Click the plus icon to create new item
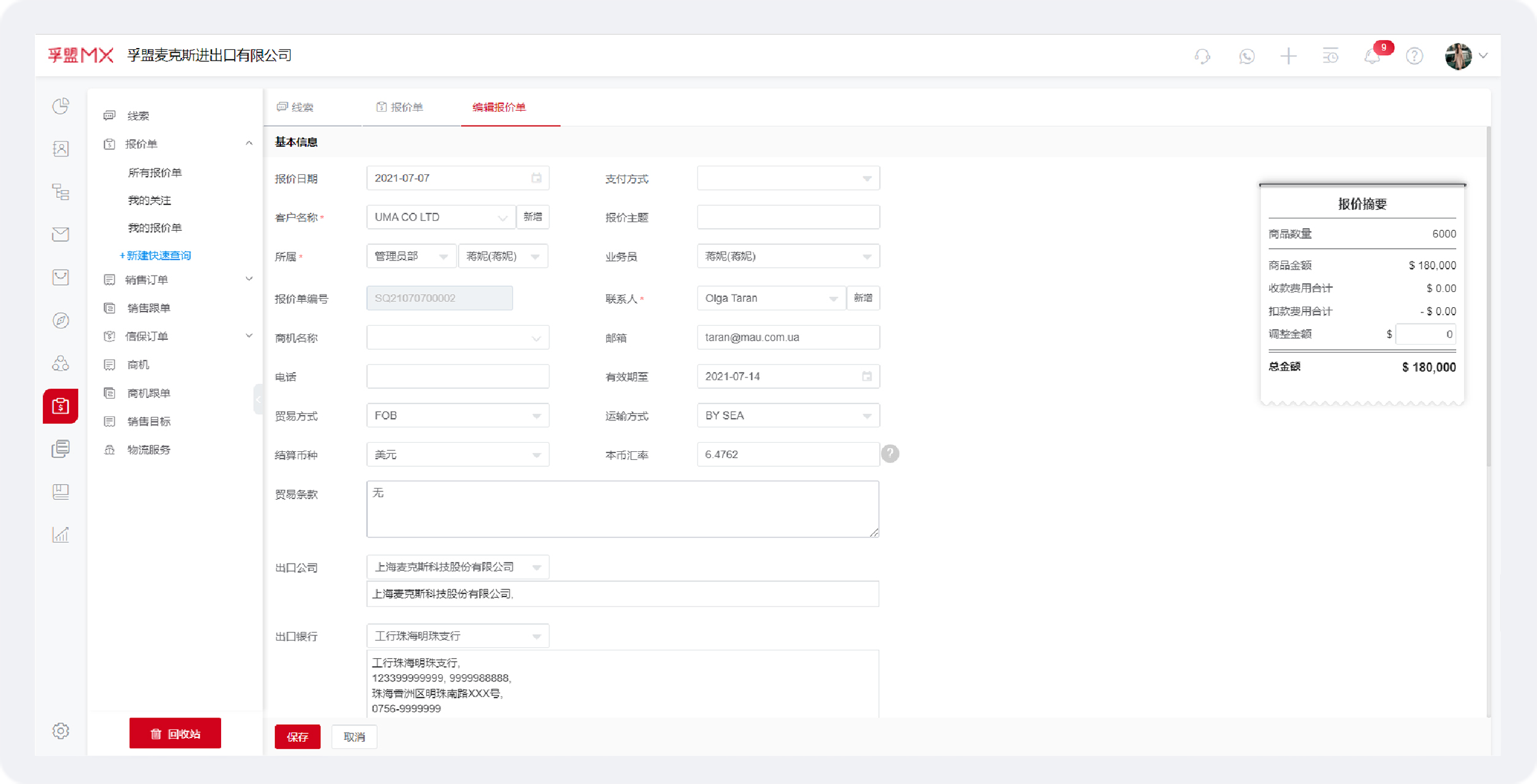 1288,56
